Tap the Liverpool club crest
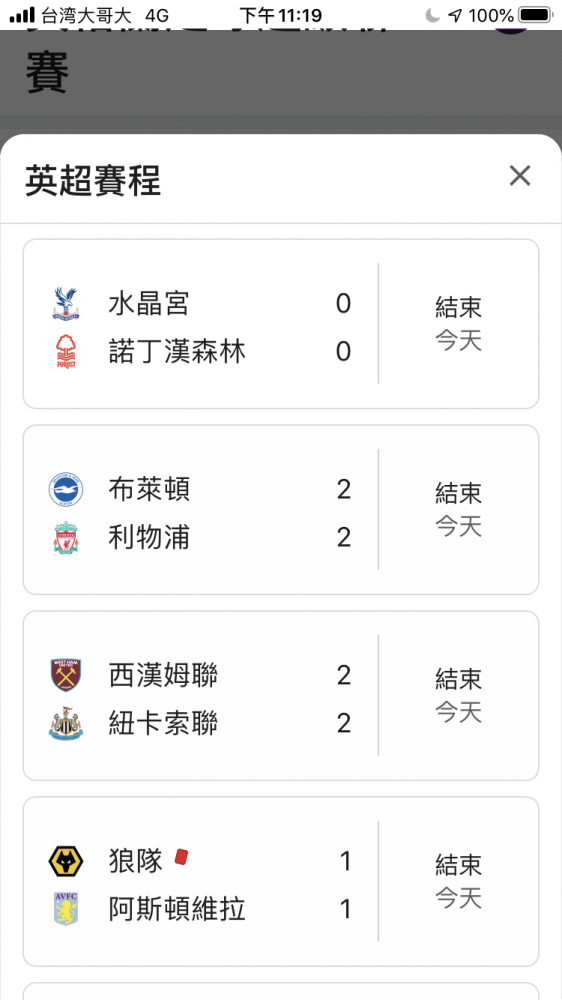 point(66,538)
